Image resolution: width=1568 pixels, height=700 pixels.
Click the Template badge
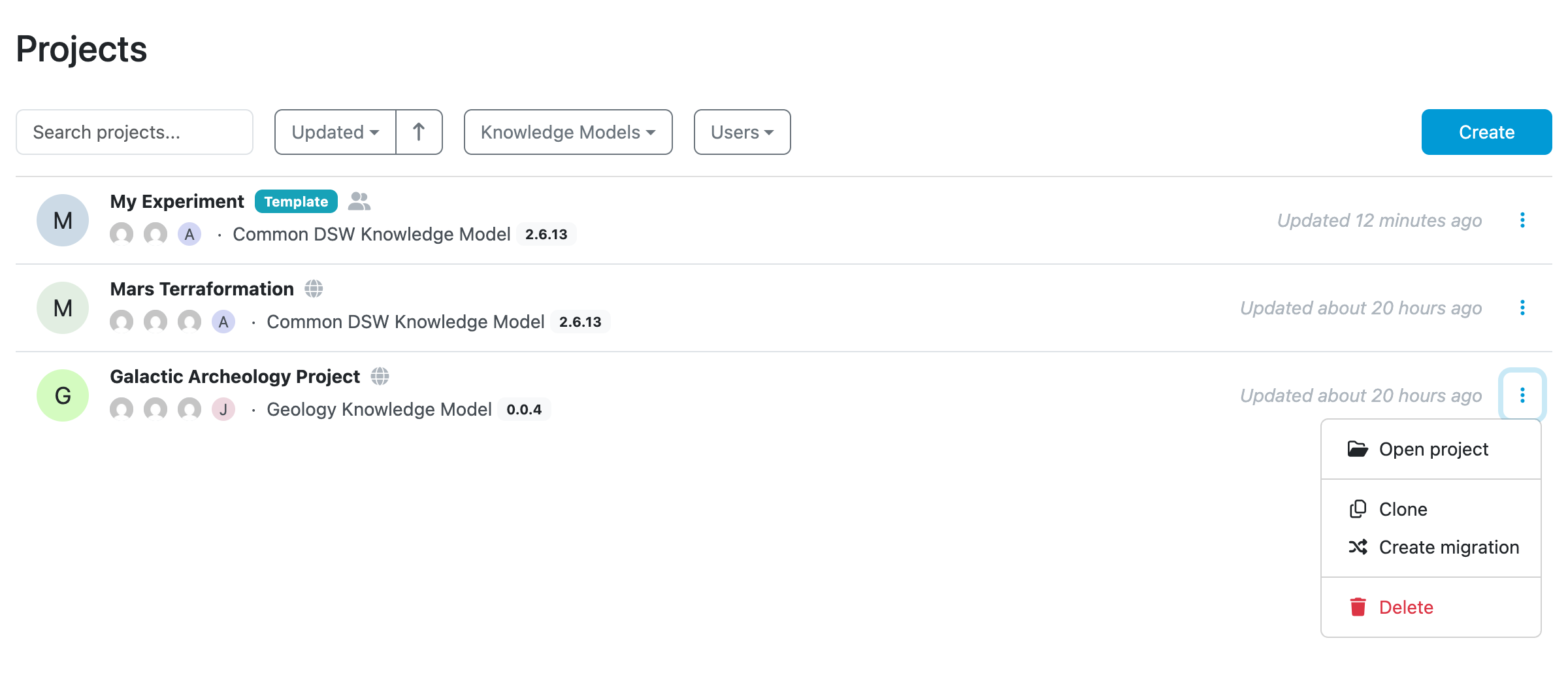[296, 201]
